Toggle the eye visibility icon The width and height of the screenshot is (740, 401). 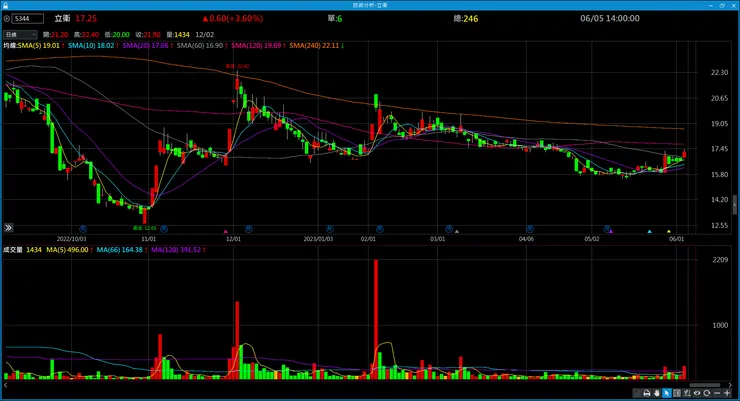pyautogui.click(x=697, y=393)
